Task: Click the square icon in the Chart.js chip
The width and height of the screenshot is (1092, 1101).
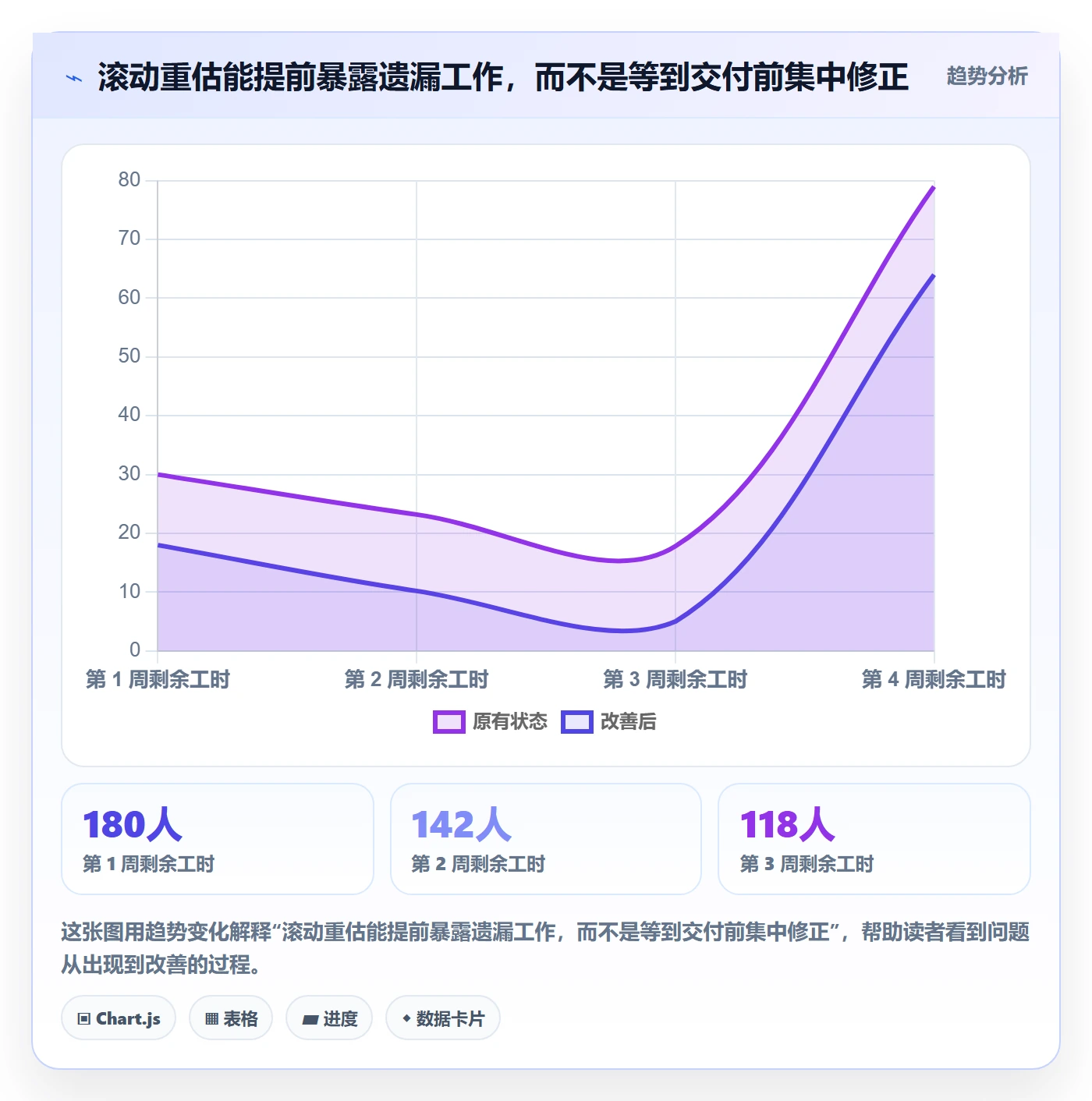Action: (x=84, y=1018)
